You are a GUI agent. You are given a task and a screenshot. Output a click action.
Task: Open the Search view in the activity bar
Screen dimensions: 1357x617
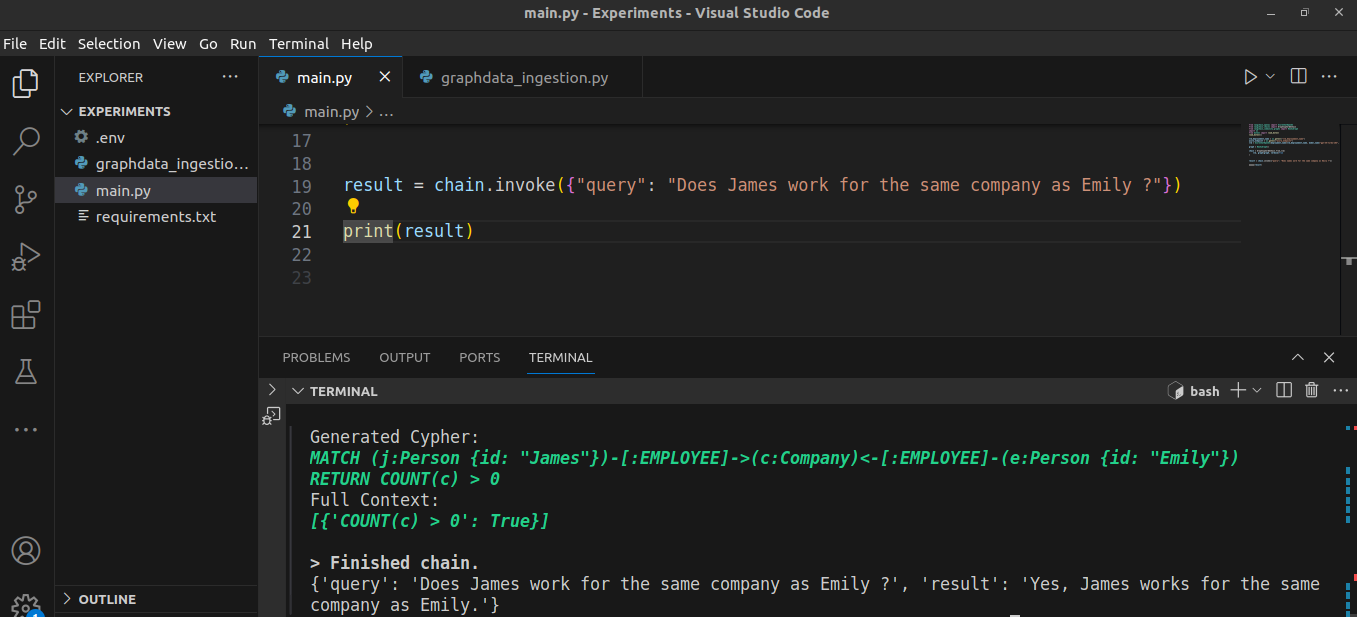coord(25,142)
